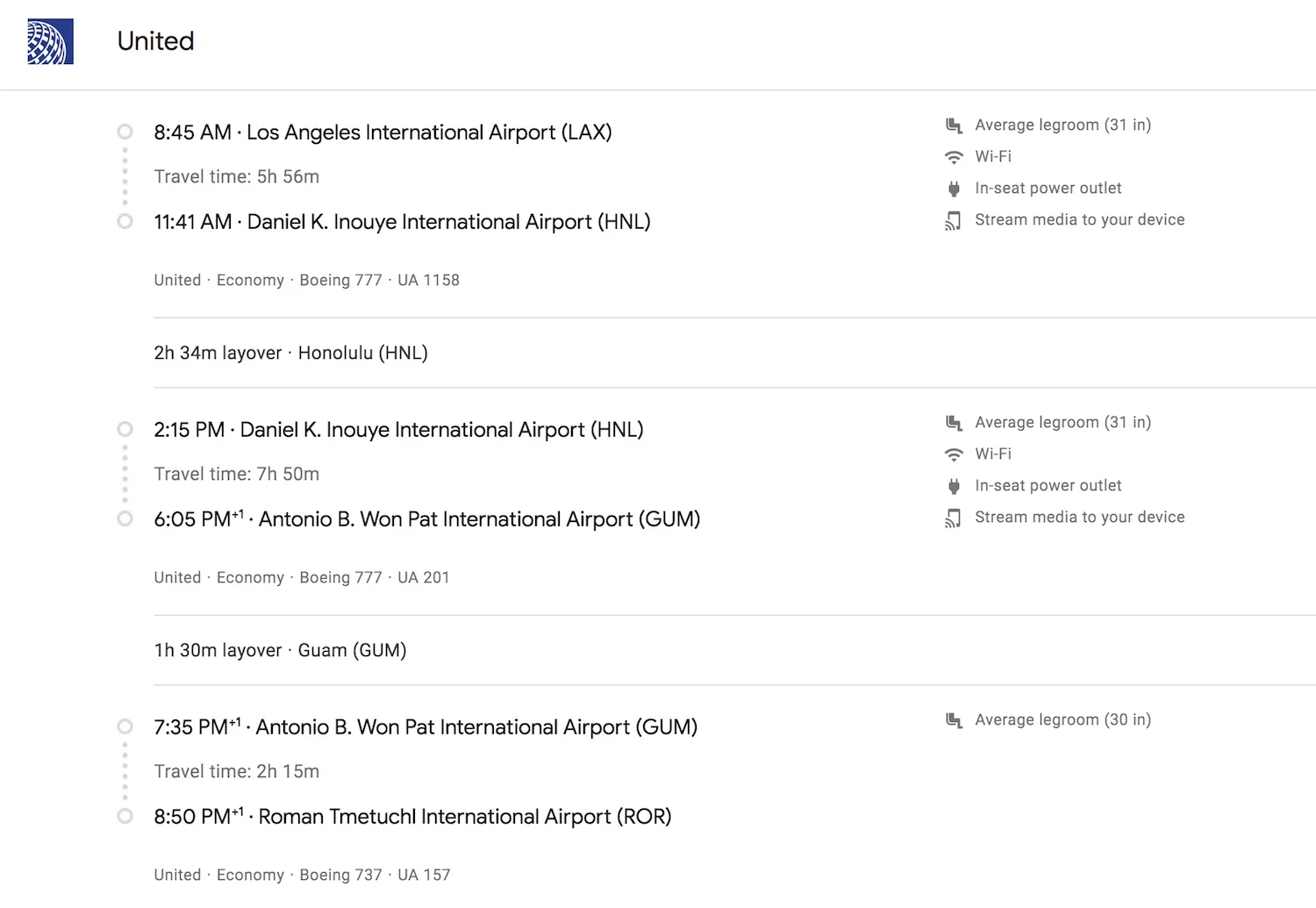Click Stream media to your device for UA 201
The width and height of the screenshot is (1316, 908).
(1080, 517)
